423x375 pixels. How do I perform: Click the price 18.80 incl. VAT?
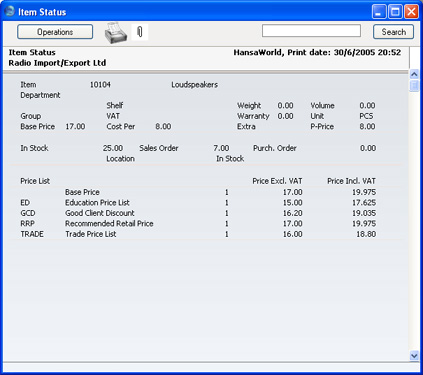pos(366,234)
